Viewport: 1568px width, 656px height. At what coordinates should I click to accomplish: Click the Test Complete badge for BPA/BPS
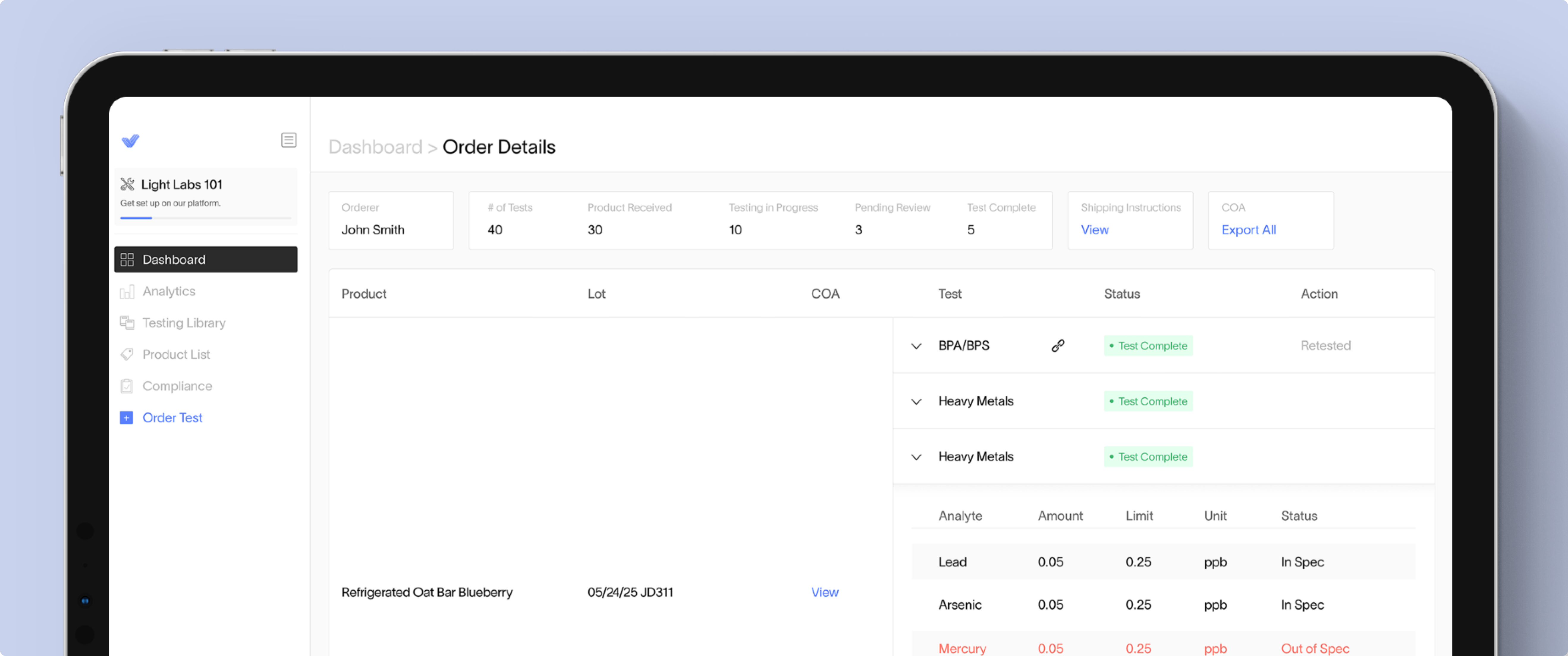(1148, 346)
